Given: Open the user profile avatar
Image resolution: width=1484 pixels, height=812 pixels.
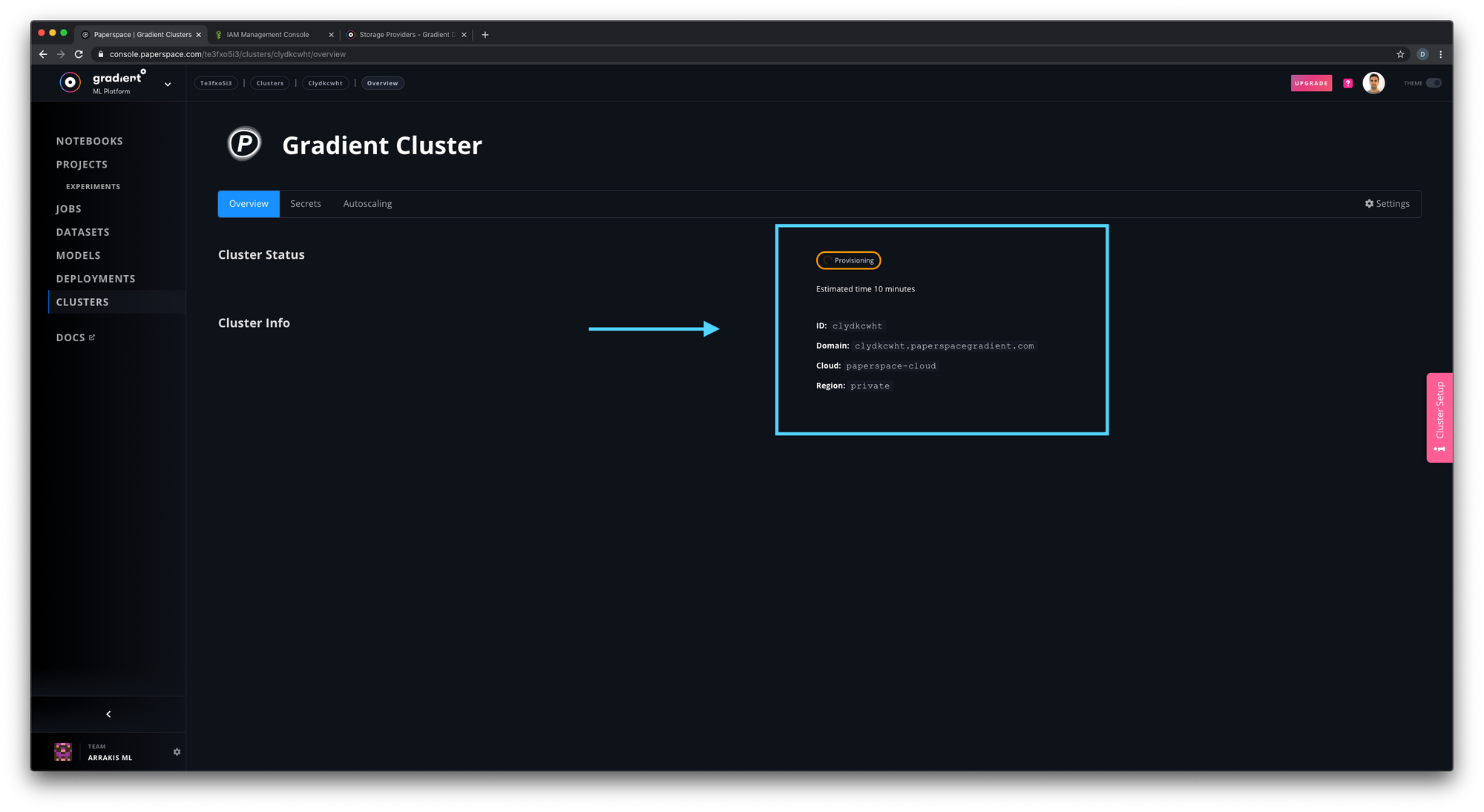Looking at the screenshot, I should click(x=1373, y=83).
